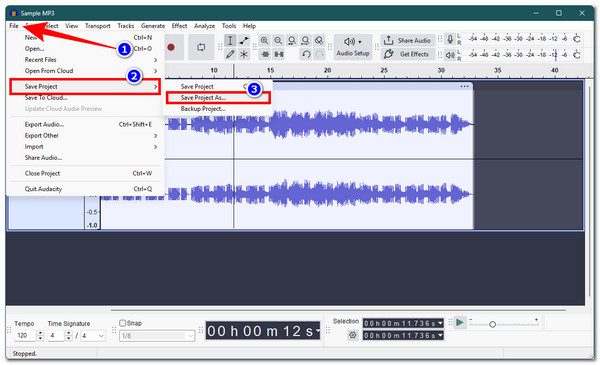Open the Tools menu

coord(229,26)
